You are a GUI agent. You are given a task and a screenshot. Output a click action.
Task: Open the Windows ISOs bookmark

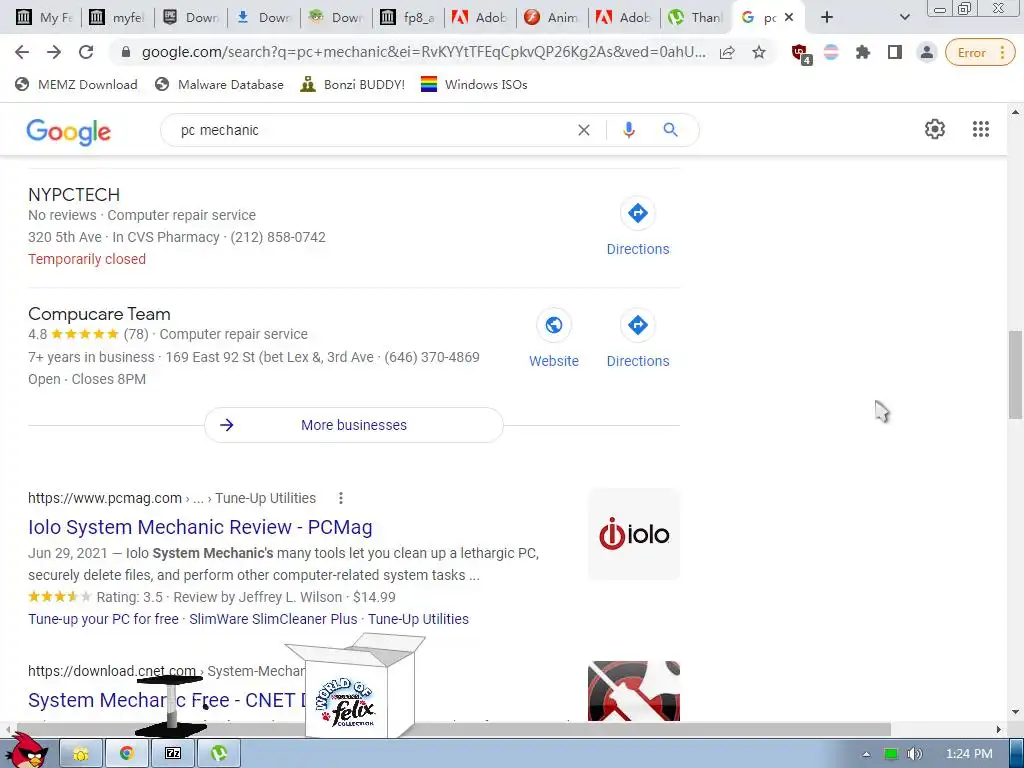[x=474, y=84]
